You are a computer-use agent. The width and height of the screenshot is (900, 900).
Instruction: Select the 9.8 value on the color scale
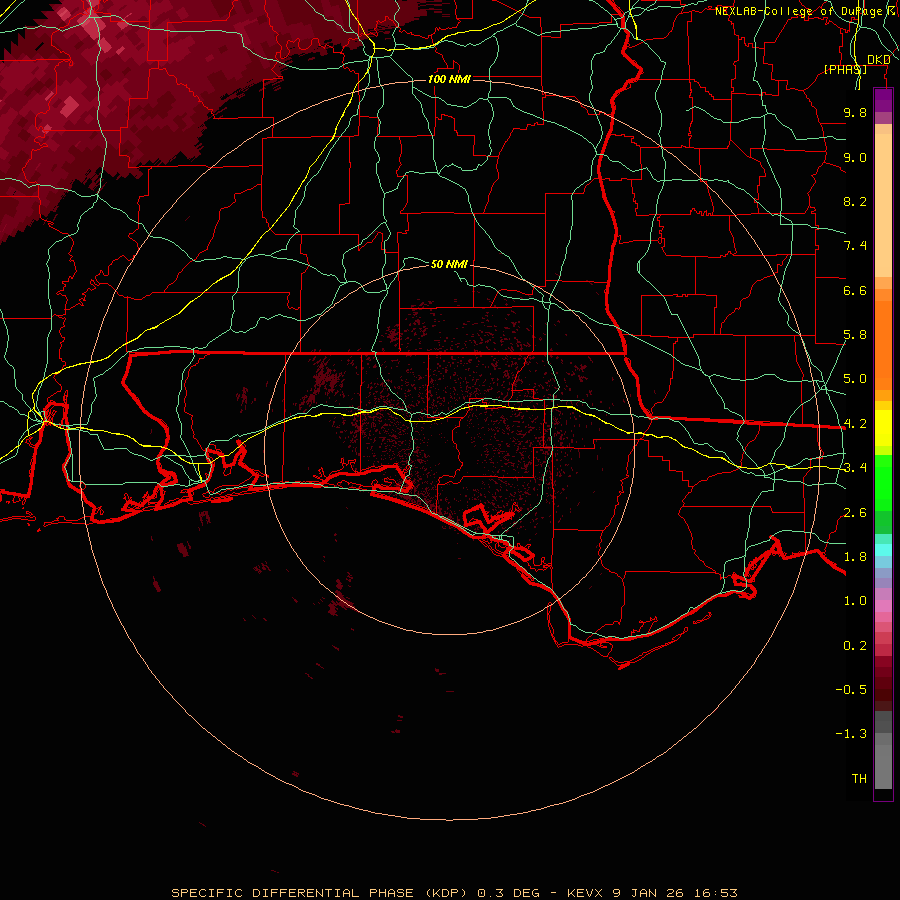[x=855, y=112]
